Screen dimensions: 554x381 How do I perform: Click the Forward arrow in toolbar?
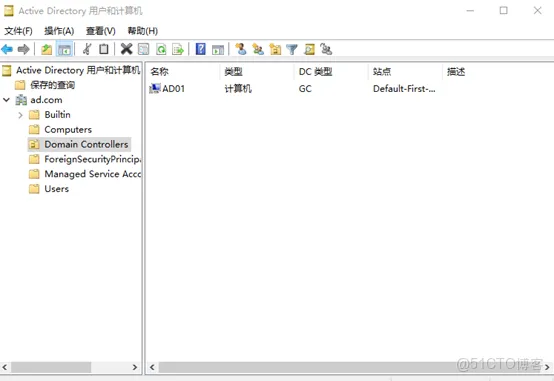coord(24,49)
